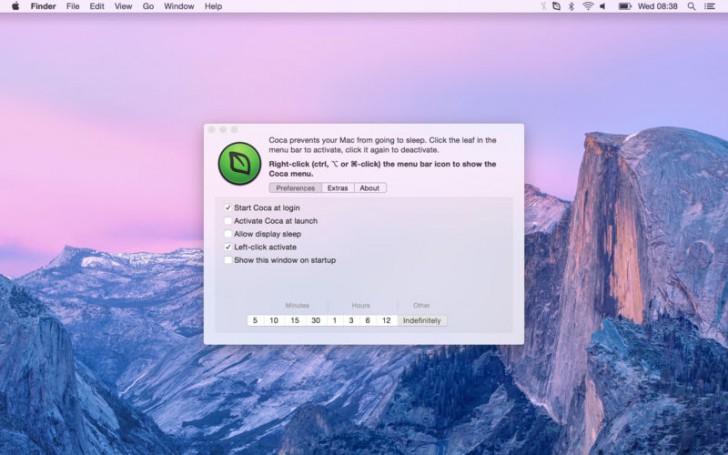
Task: Click the Hours label above durations
Action: [x=361, y=305]
